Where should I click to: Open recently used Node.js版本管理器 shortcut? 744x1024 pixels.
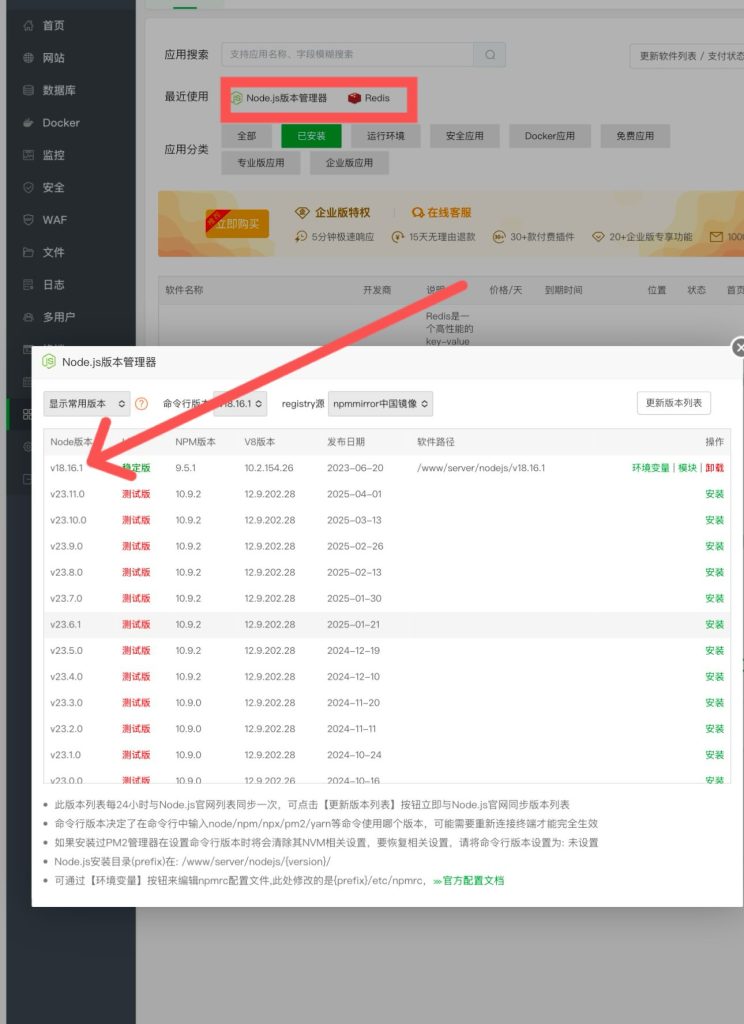(x=280, y=98)
